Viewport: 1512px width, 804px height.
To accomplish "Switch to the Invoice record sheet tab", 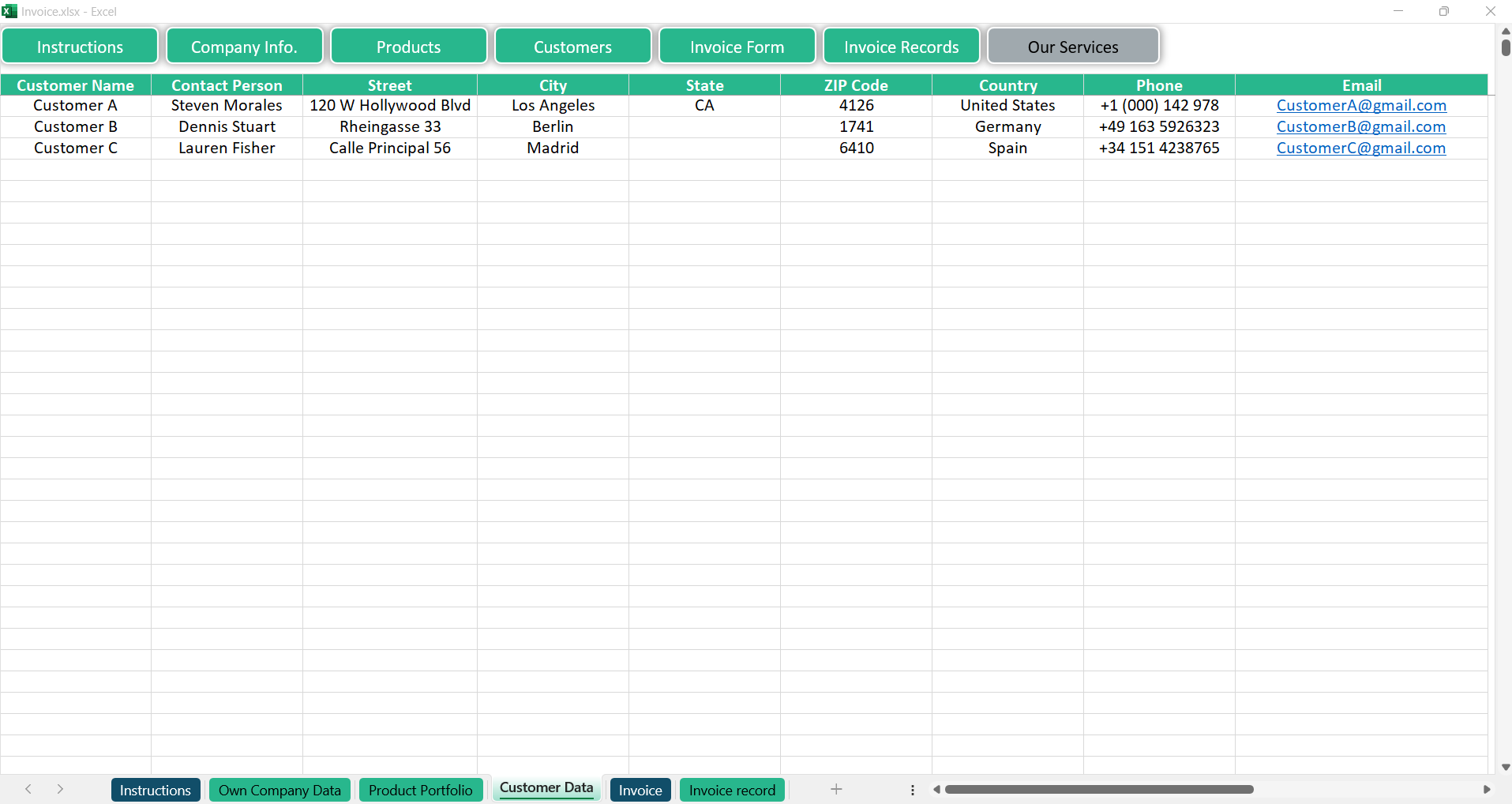I will (732, 790).
